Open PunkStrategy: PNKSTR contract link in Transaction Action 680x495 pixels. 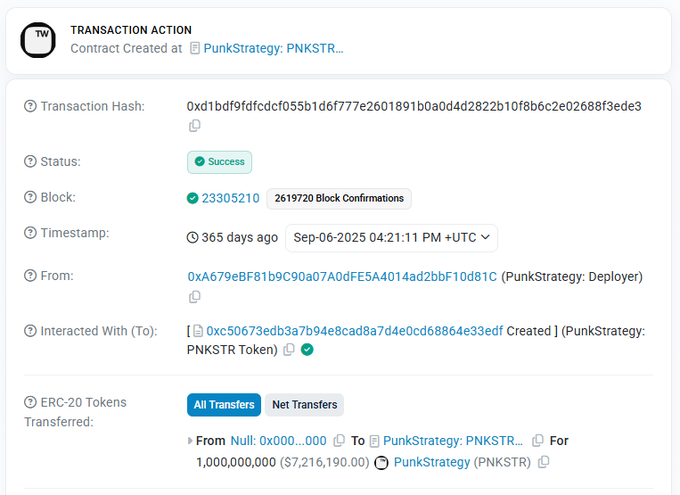[273, 48]
